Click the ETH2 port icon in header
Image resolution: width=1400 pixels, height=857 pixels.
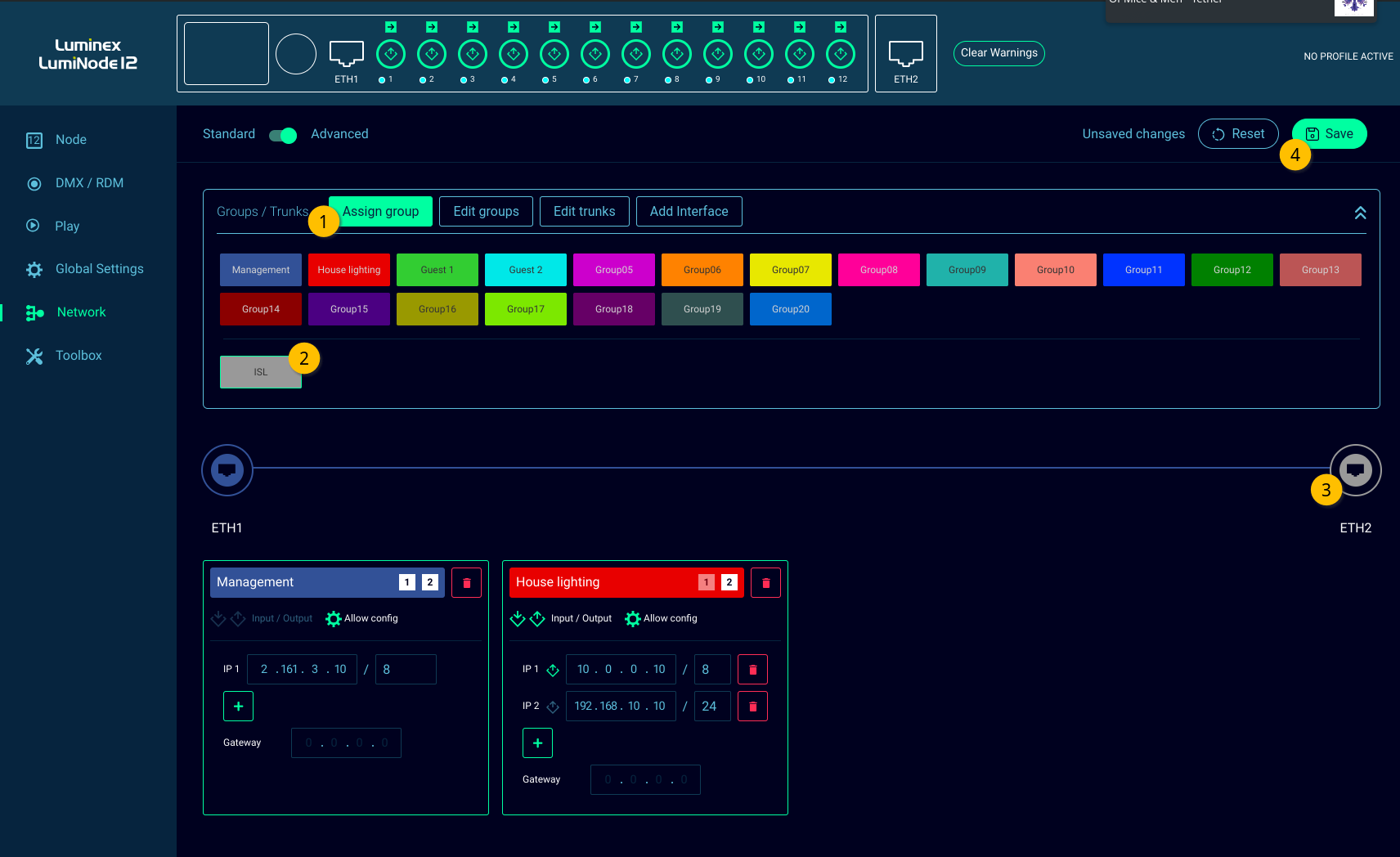(905, 54)
